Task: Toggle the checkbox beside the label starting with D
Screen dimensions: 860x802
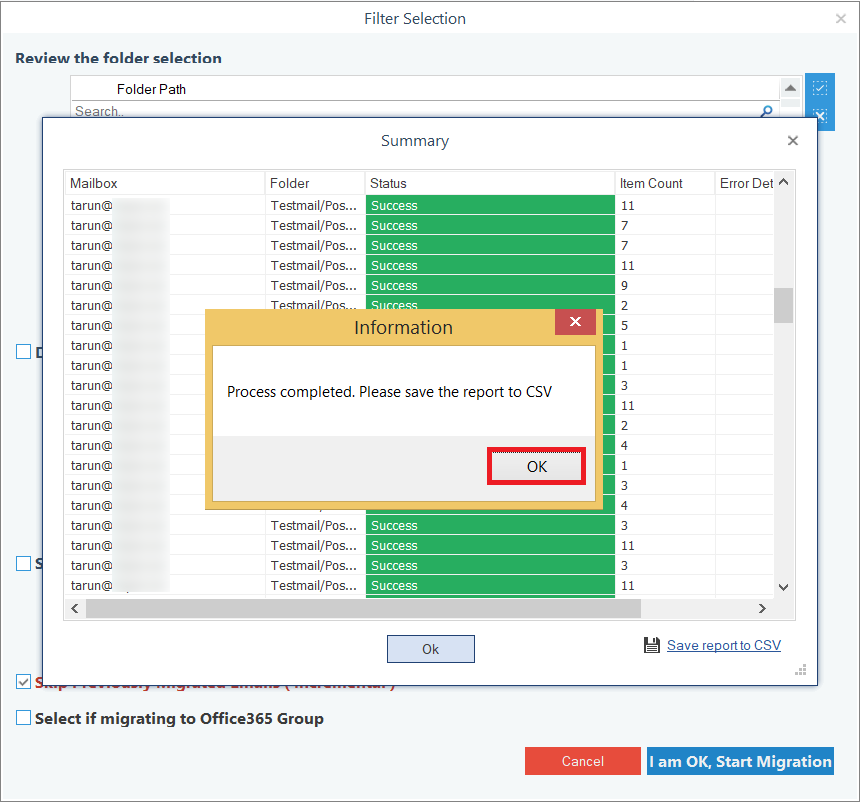Action: [x=24, y=351]
